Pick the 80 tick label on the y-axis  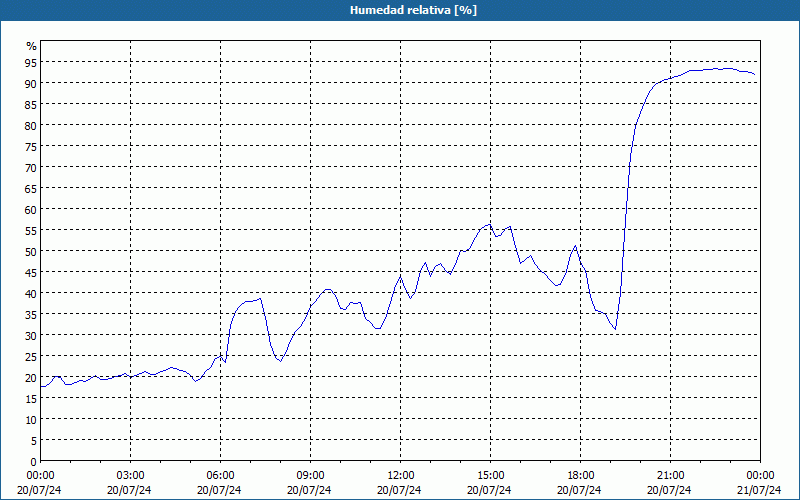[31, 125]
